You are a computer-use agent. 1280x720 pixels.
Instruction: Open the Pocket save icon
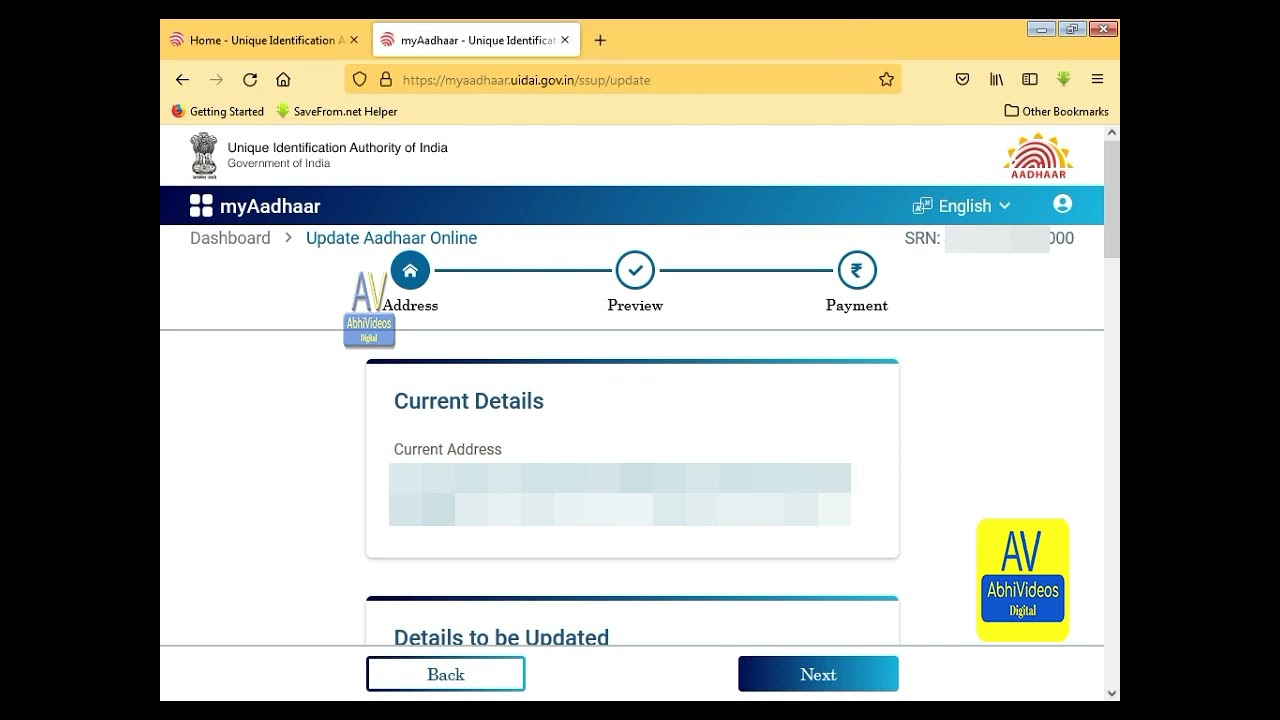962,80
